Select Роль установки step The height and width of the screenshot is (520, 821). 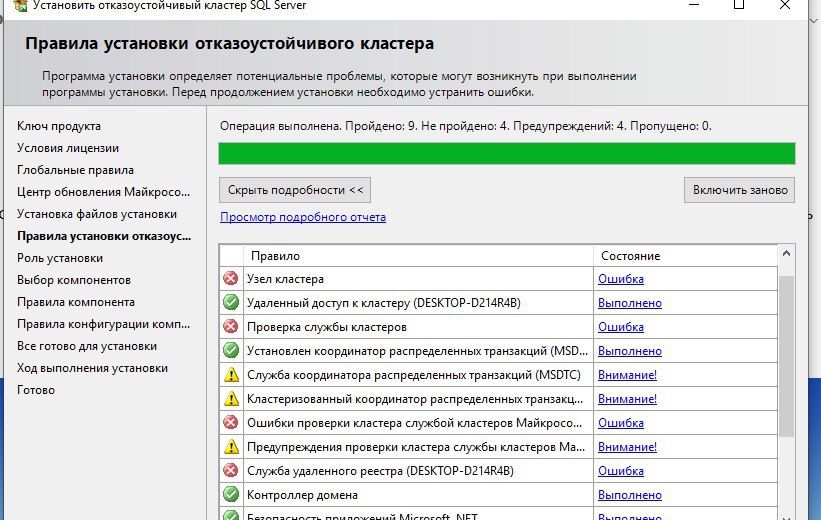tap(60, 258)
